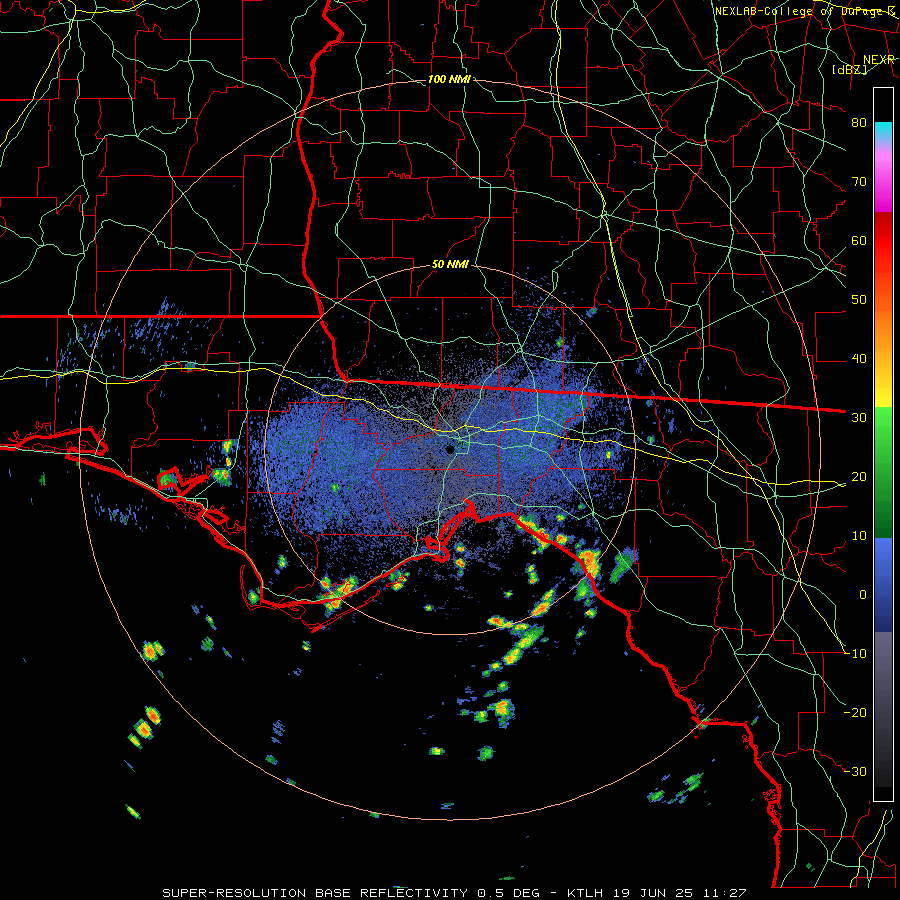Click the 20 value on the dBZ scale
Viewport: 900px width, 900px height.
point(859,476)
